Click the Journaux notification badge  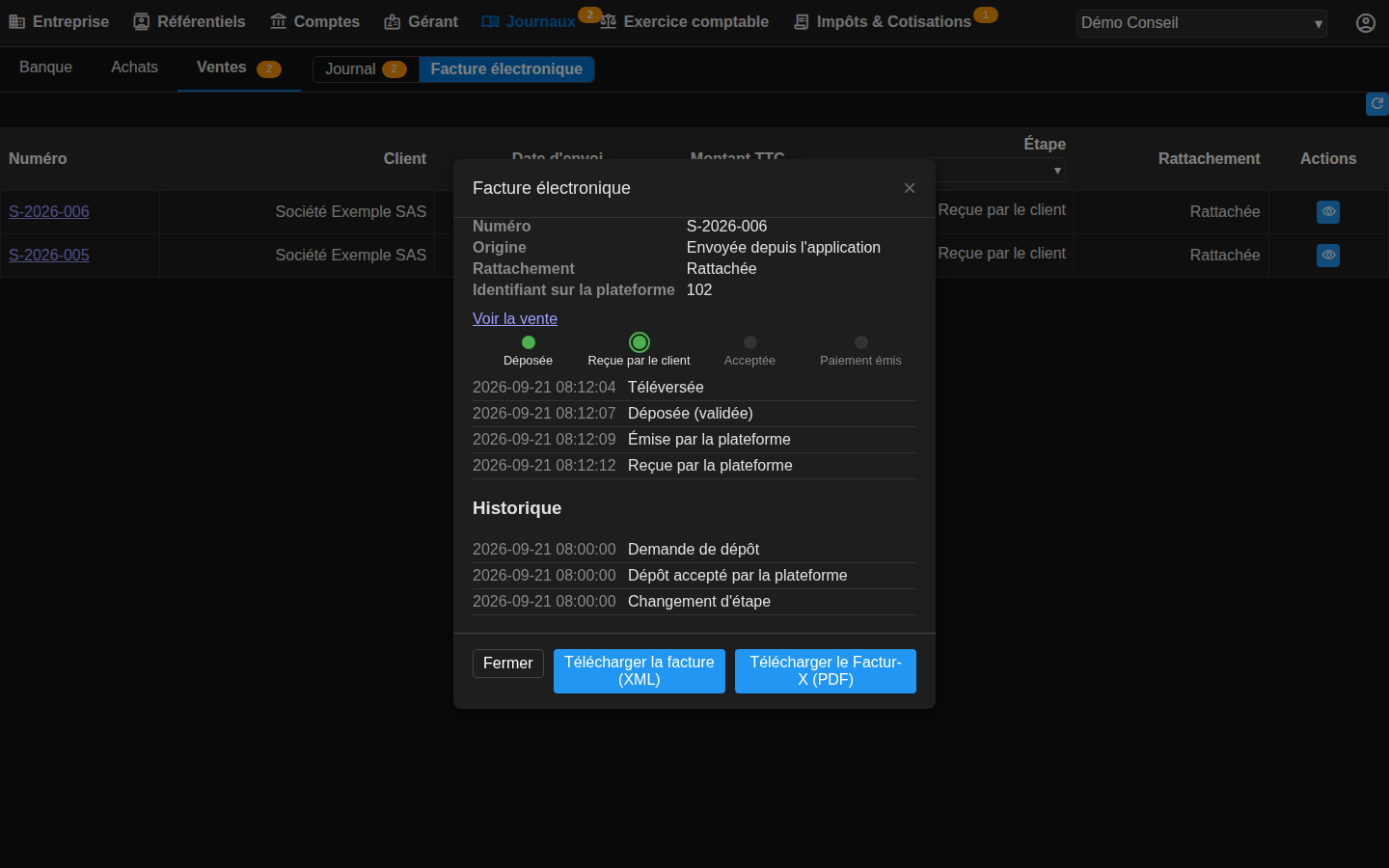(x=590, y=14)
